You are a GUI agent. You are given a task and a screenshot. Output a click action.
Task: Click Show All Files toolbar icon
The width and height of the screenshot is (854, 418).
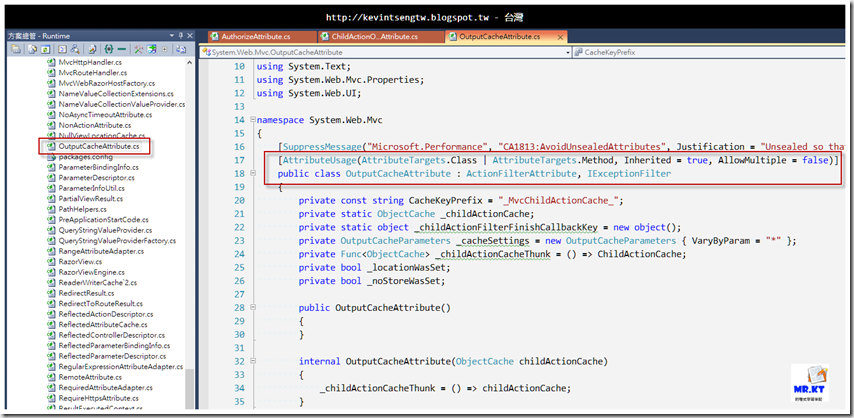[x=32, y=49]
